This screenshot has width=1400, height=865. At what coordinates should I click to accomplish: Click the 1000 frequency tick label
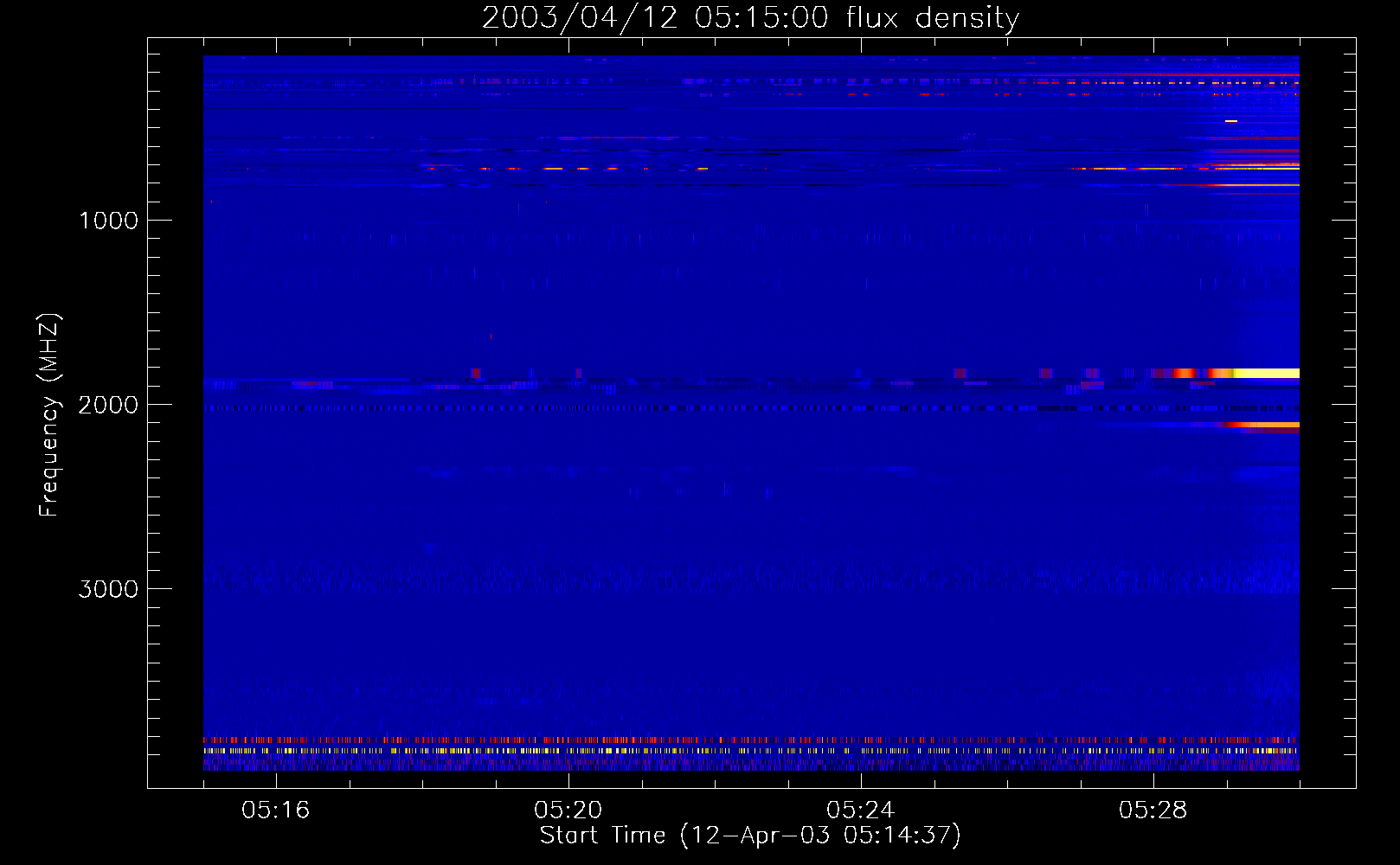108,221
